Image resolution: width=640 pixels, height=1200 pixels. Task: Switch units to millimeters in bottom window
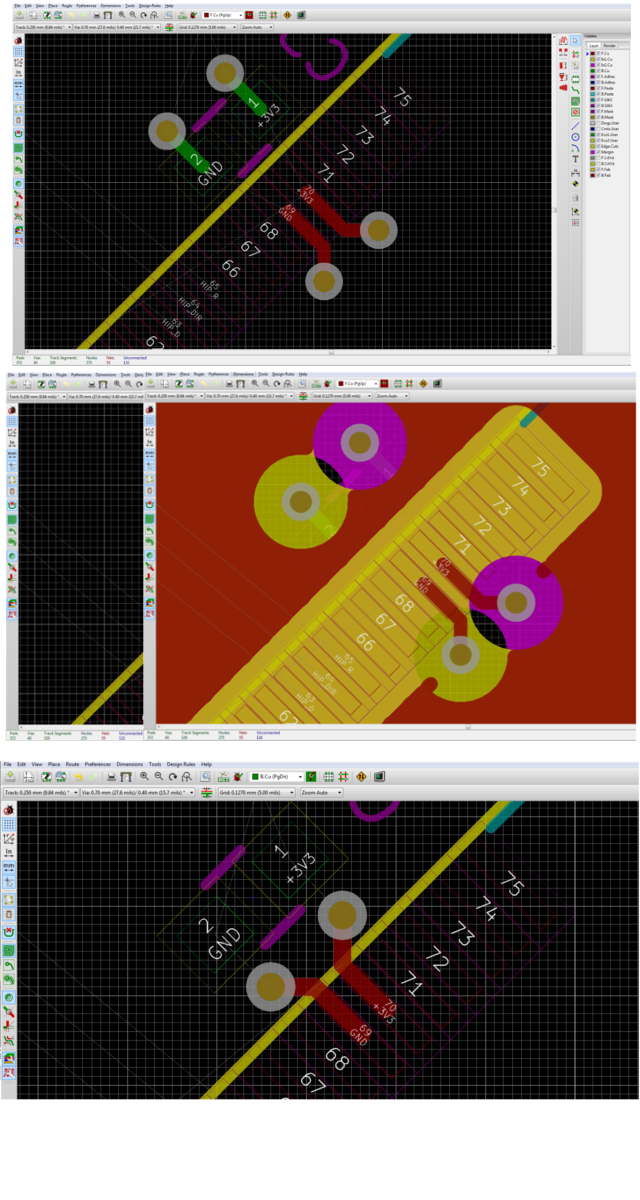coord(9,867)
